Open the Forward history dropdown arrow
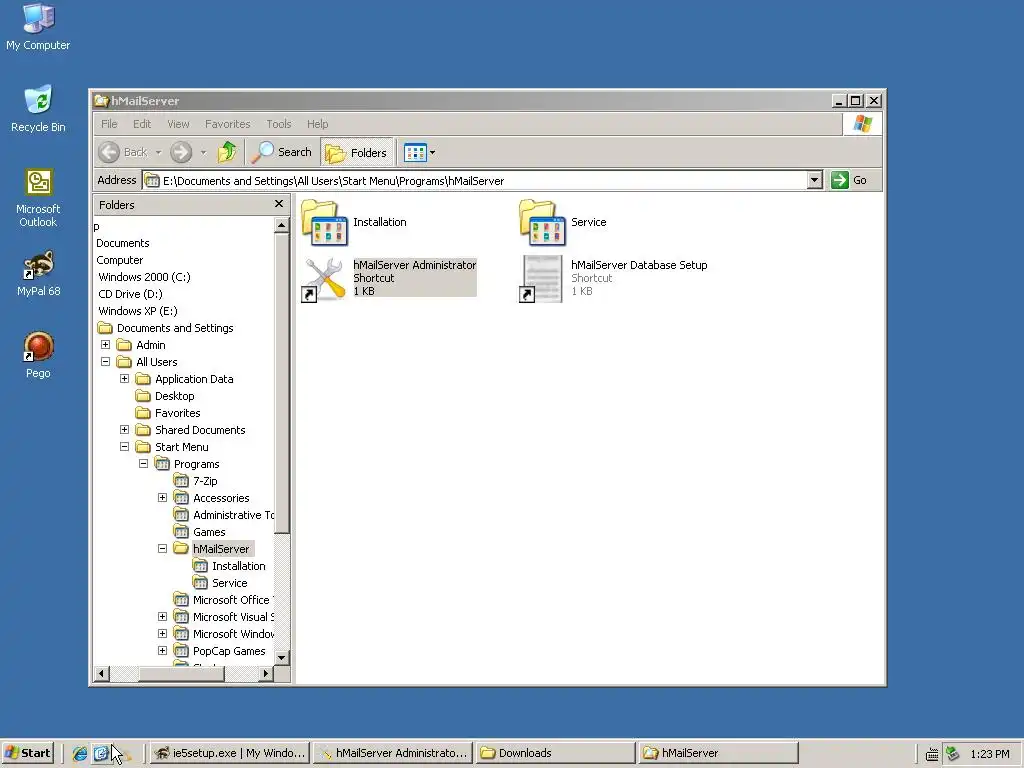The width and height of the screenshot is (1024, 768). (203, 153)
